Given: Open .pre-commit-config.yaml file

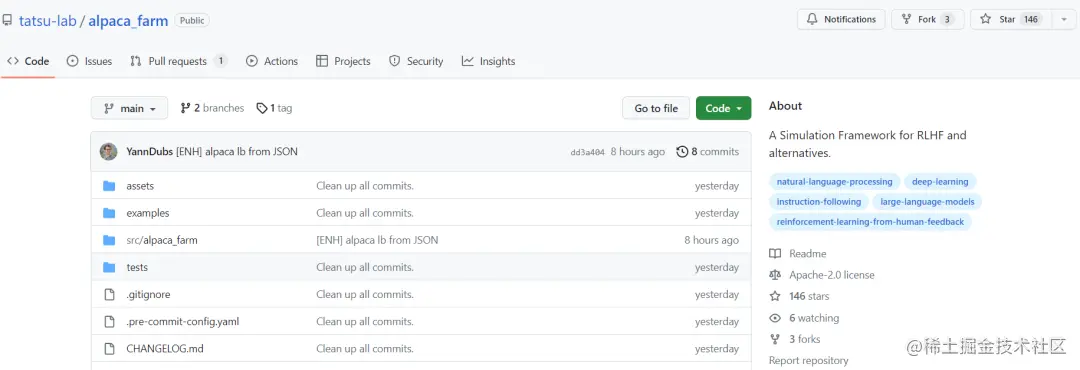Looking at the screenshot, I should click(183, 322).
